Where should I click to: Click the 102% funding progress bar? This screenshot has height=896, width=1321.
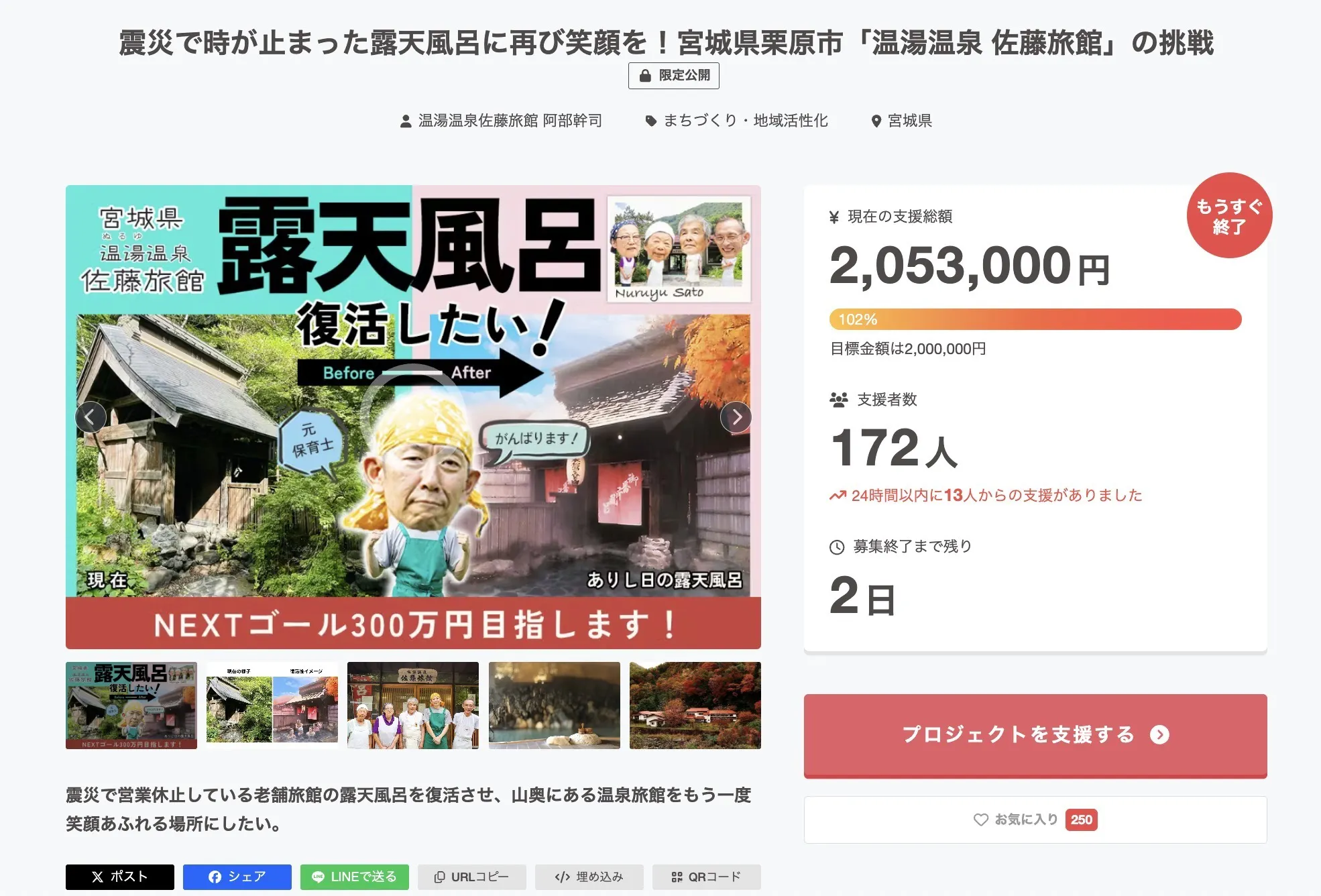pos(1035,319)
